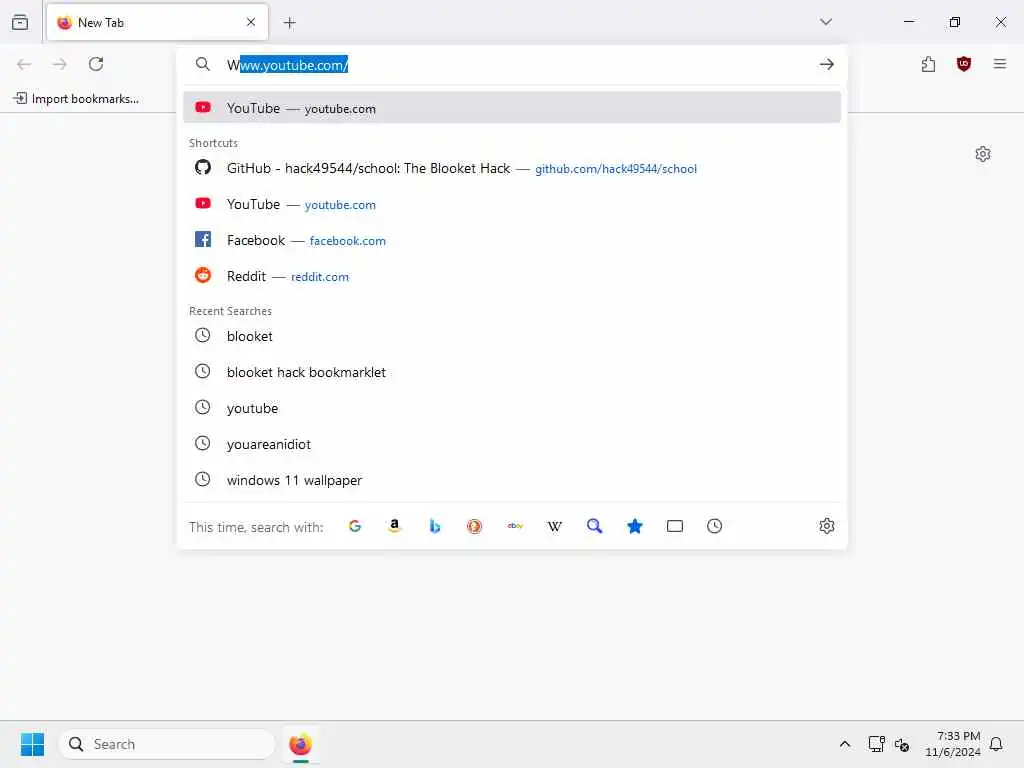
Task: Select recent search "blooket hack bookmarklet"
Action: pyautogui.click(x=512, y=372)
